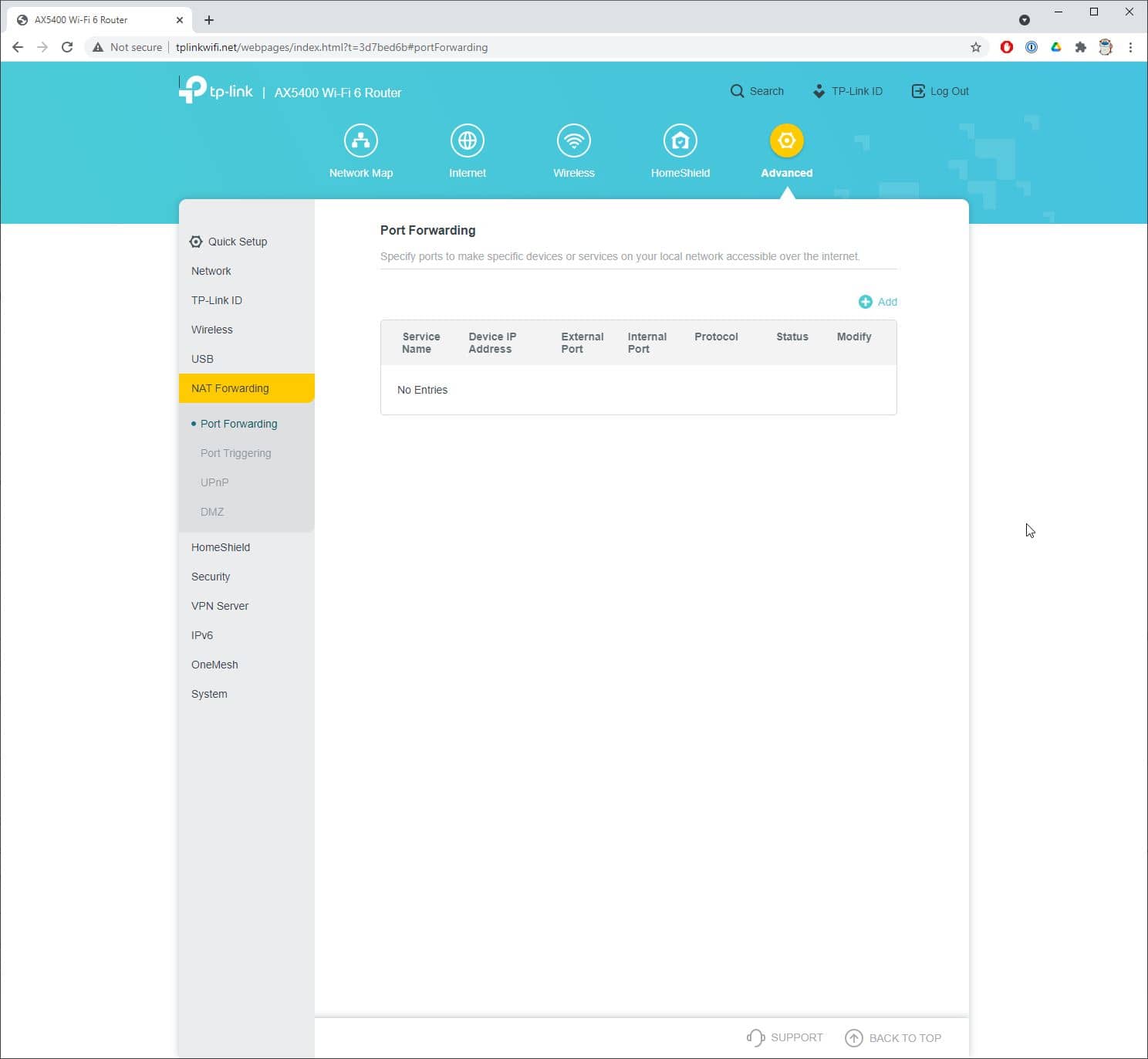Click the BACK TO TOP arrow icon
Viewport: 1148px width, 1059px height.
[x=854, y=1038]
